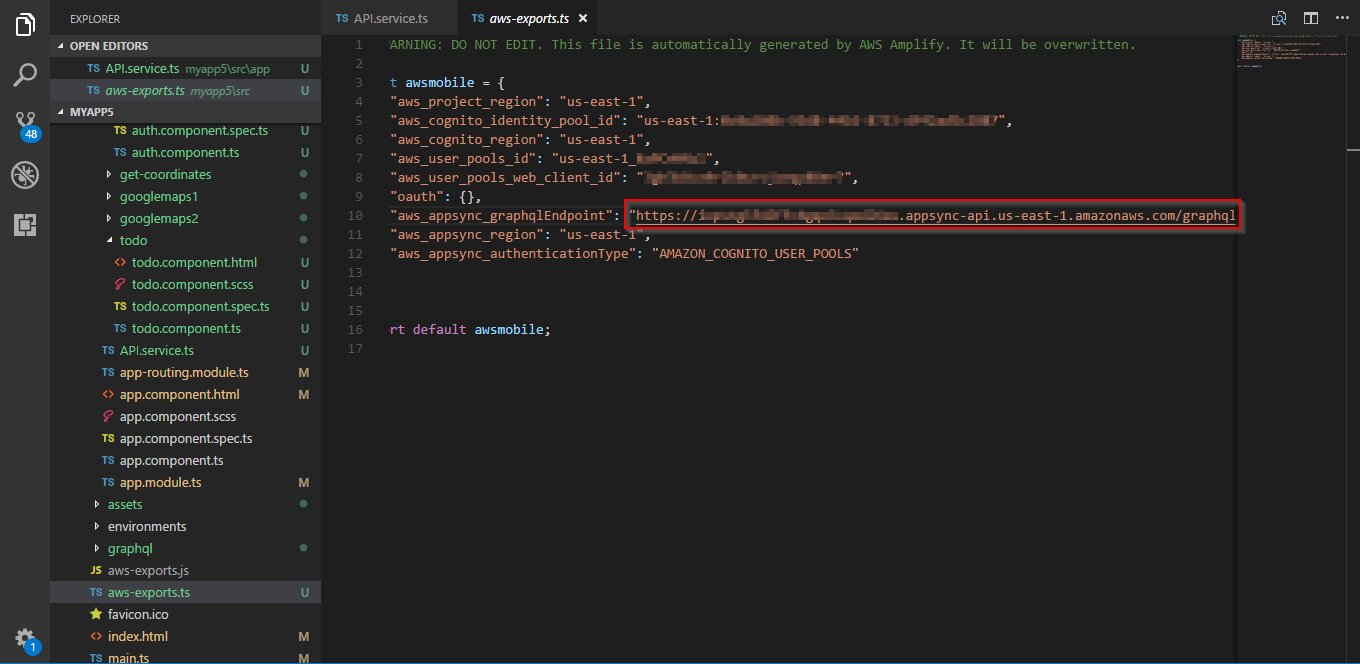1360x664 pixels.
Task: Open the Manage gear icon
Action: 25,639
